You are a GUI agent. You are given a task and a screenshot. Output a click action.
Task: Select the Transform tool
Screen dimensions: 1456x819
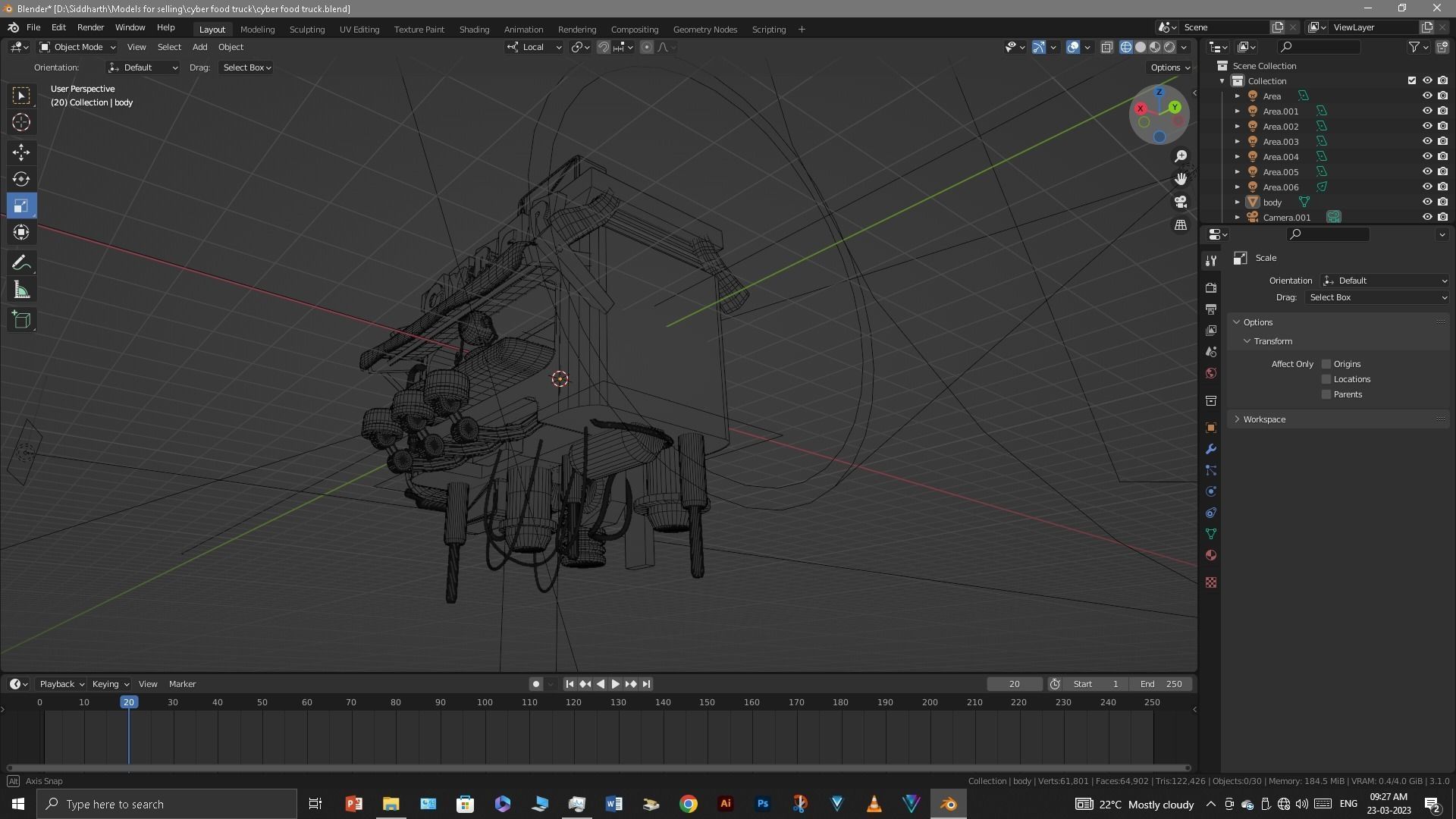pos(21,232)
